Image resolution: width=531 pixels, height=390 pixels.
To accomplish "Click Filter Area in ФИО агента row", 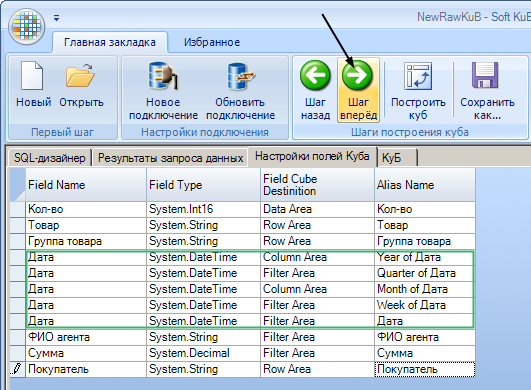I will point(318,337).
